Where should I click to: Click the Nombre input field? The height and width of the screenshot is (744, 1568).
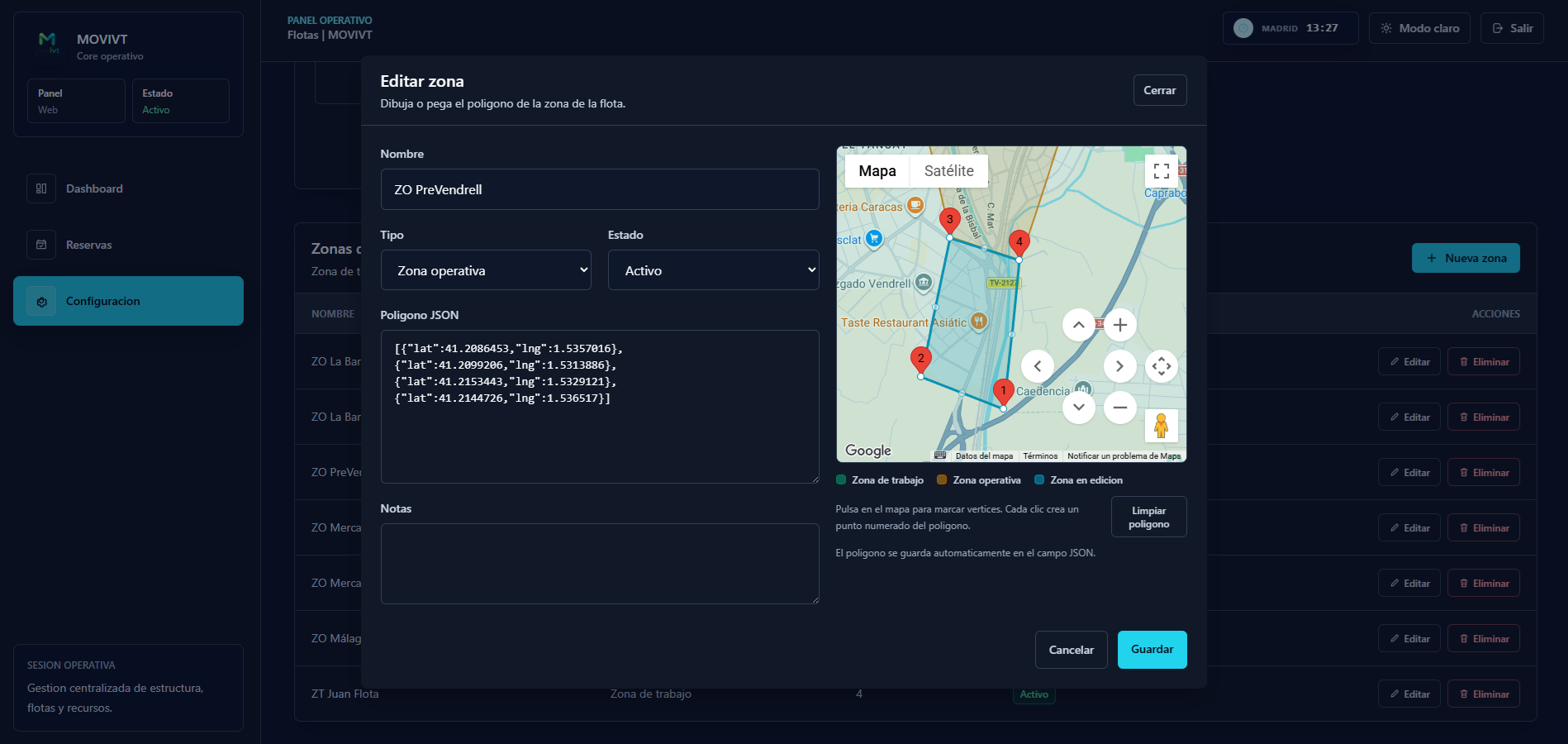point(600,189)
